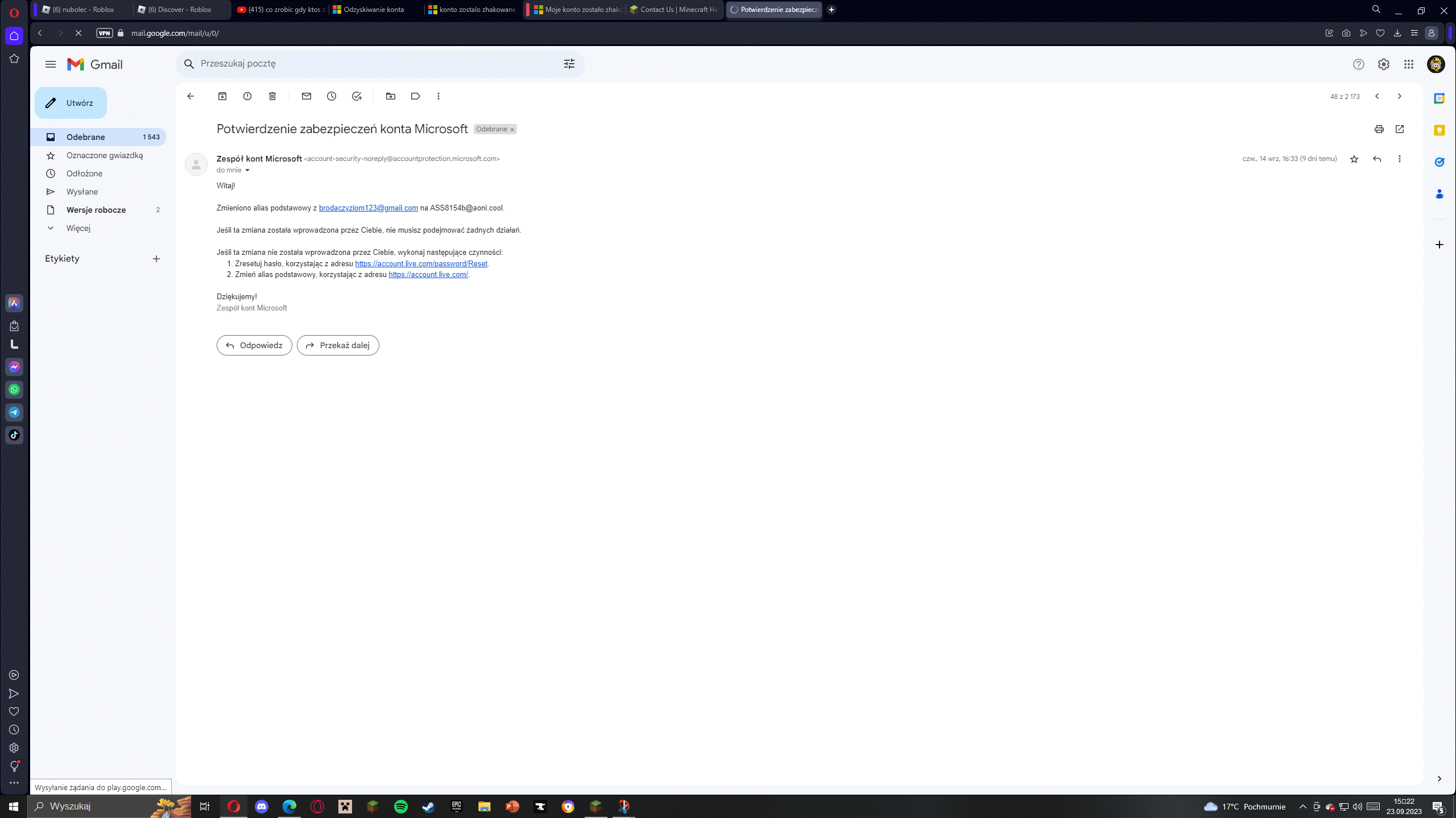Open the labels icon in the email toolbar
The height and width of the screenshot is (818, 1456).
click(x=416, y=96)
